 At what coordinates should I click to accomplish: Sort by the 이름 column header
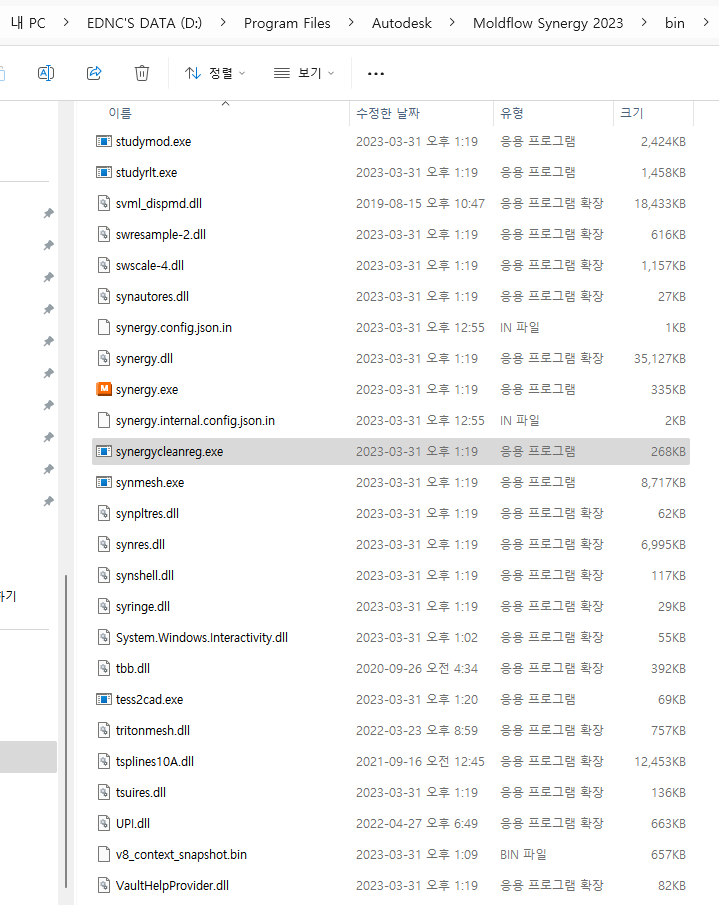coord(120,113)
